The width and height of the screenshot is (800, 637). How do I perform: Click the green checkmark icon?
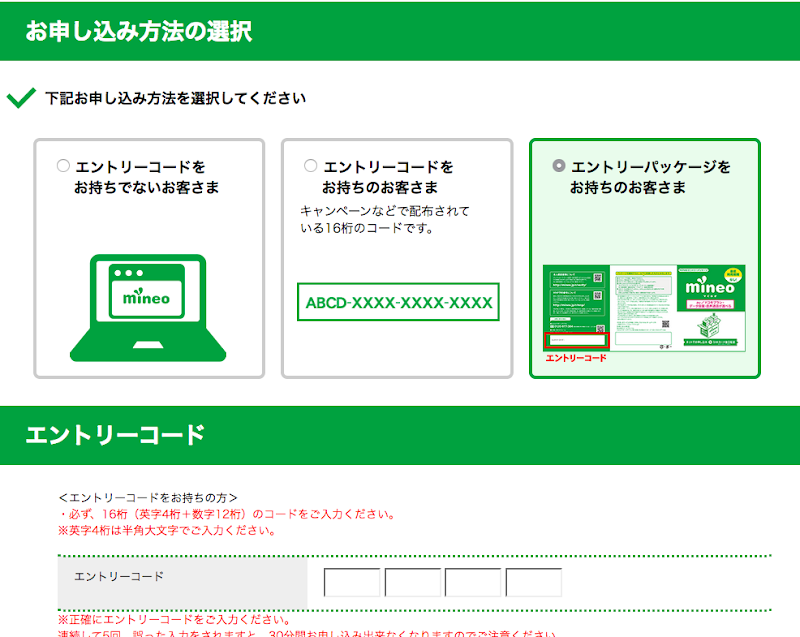pyautogui.click(x=21, y=98)
